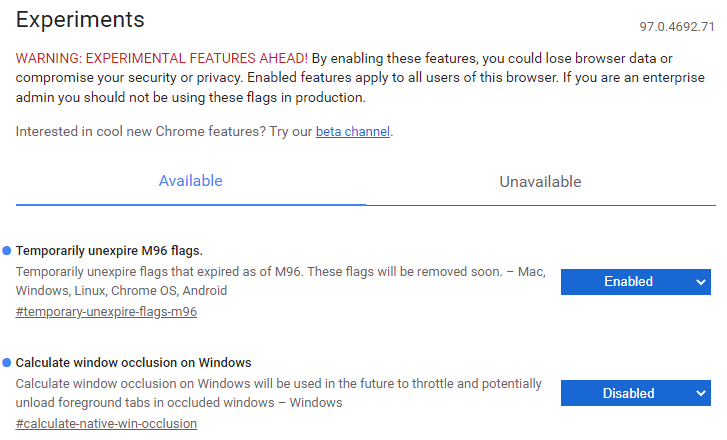Click the chevron arrow on the Enabled selector

[x=700, y=282]
